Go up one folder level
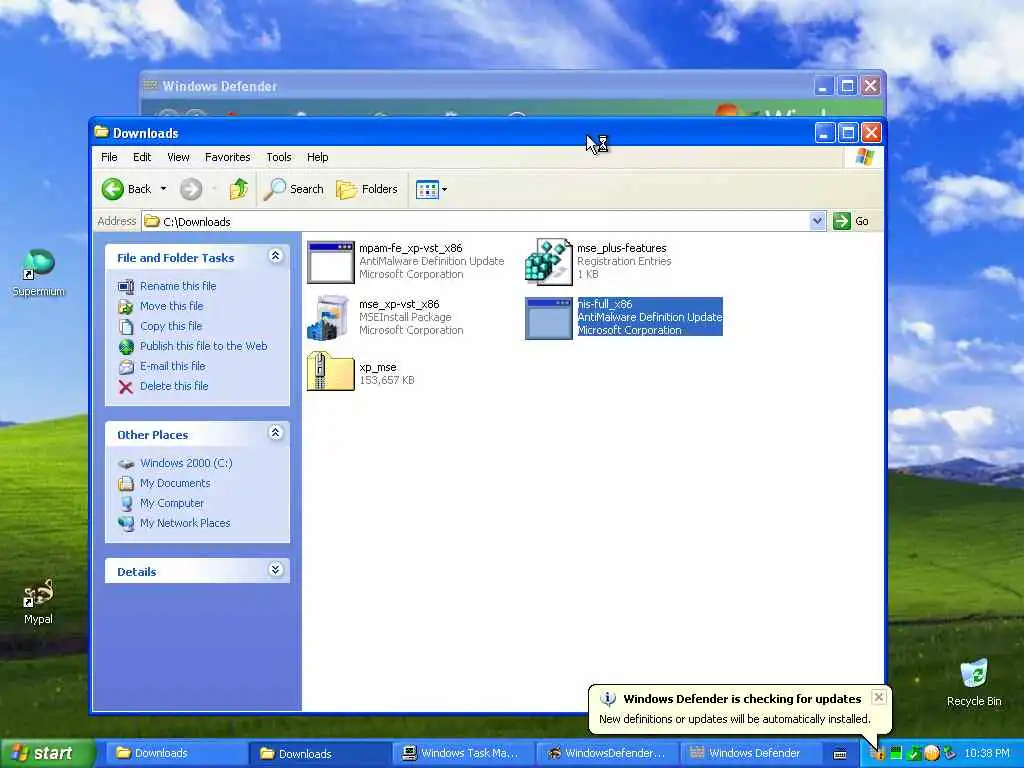1024x768 pixels. tap(238, 189)
